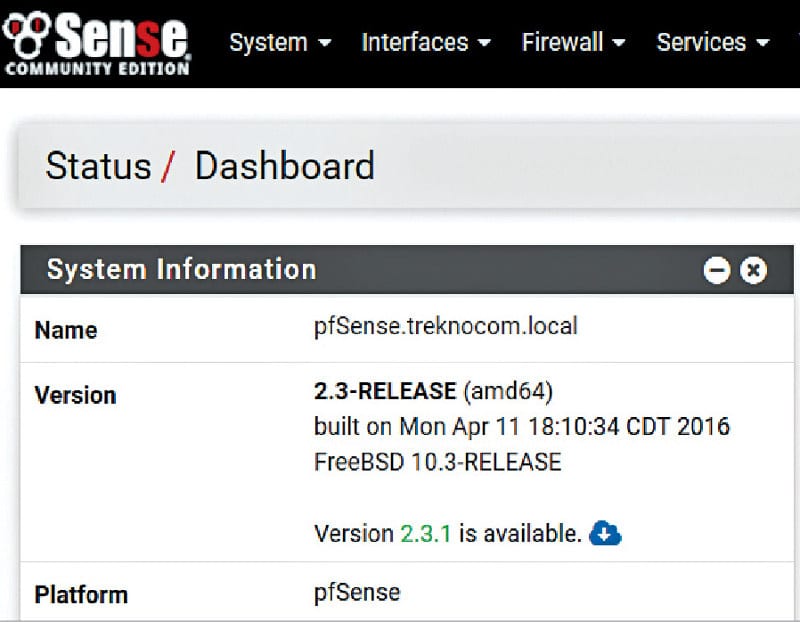
Task: Select the hostname pfSense.treknocom.local
Action: pyautogui.click(x=445, y=326)
